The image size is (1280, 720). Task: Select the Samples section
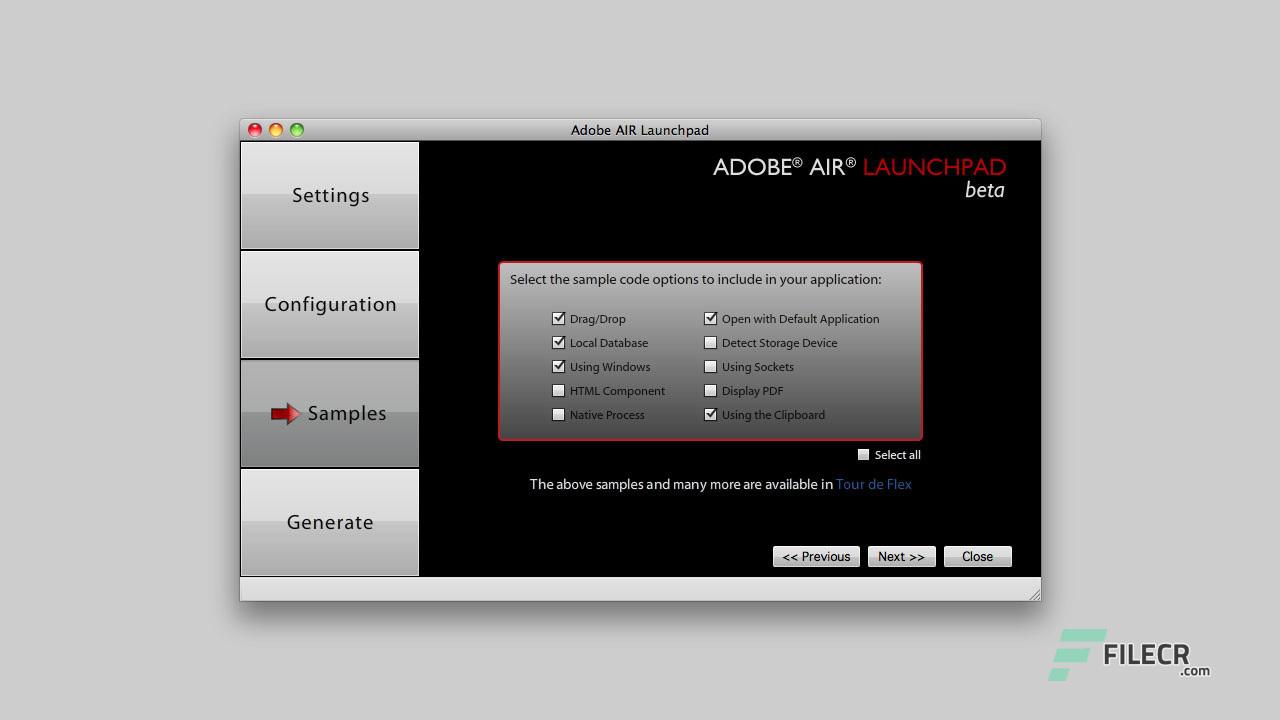330,413
